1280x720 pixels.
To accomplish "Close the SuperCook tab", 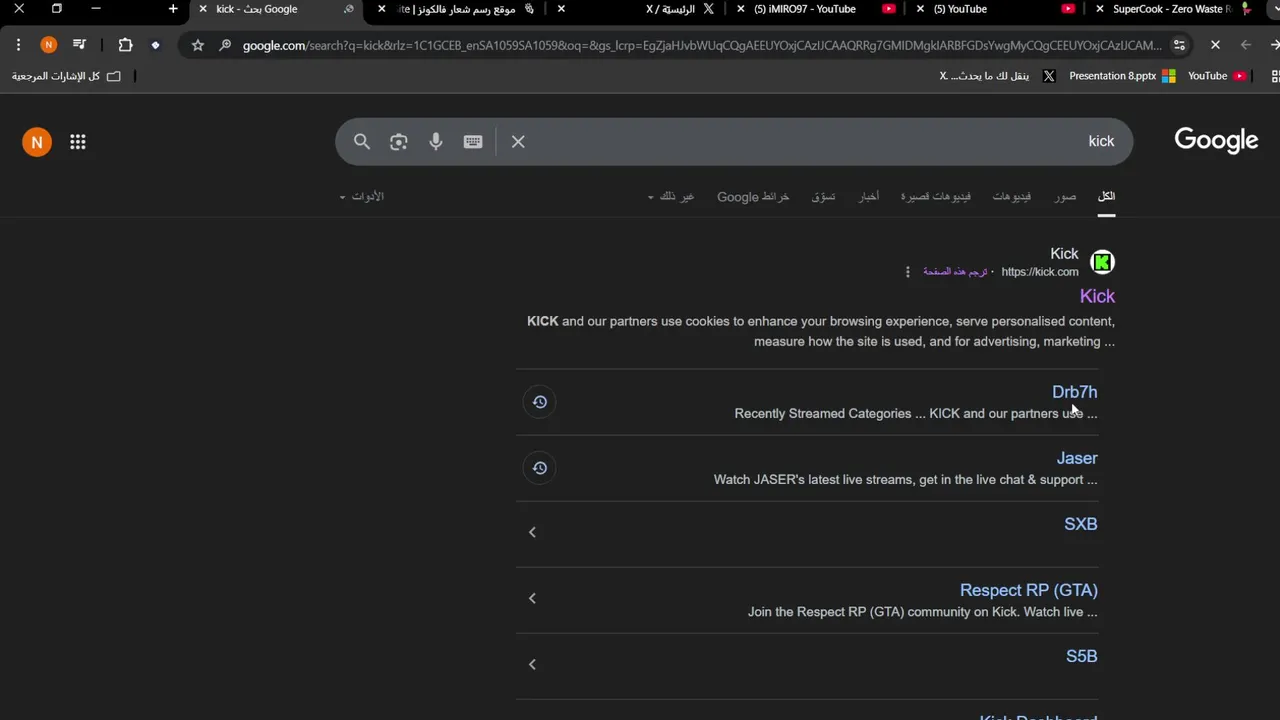I will [x=1100, y=9].
